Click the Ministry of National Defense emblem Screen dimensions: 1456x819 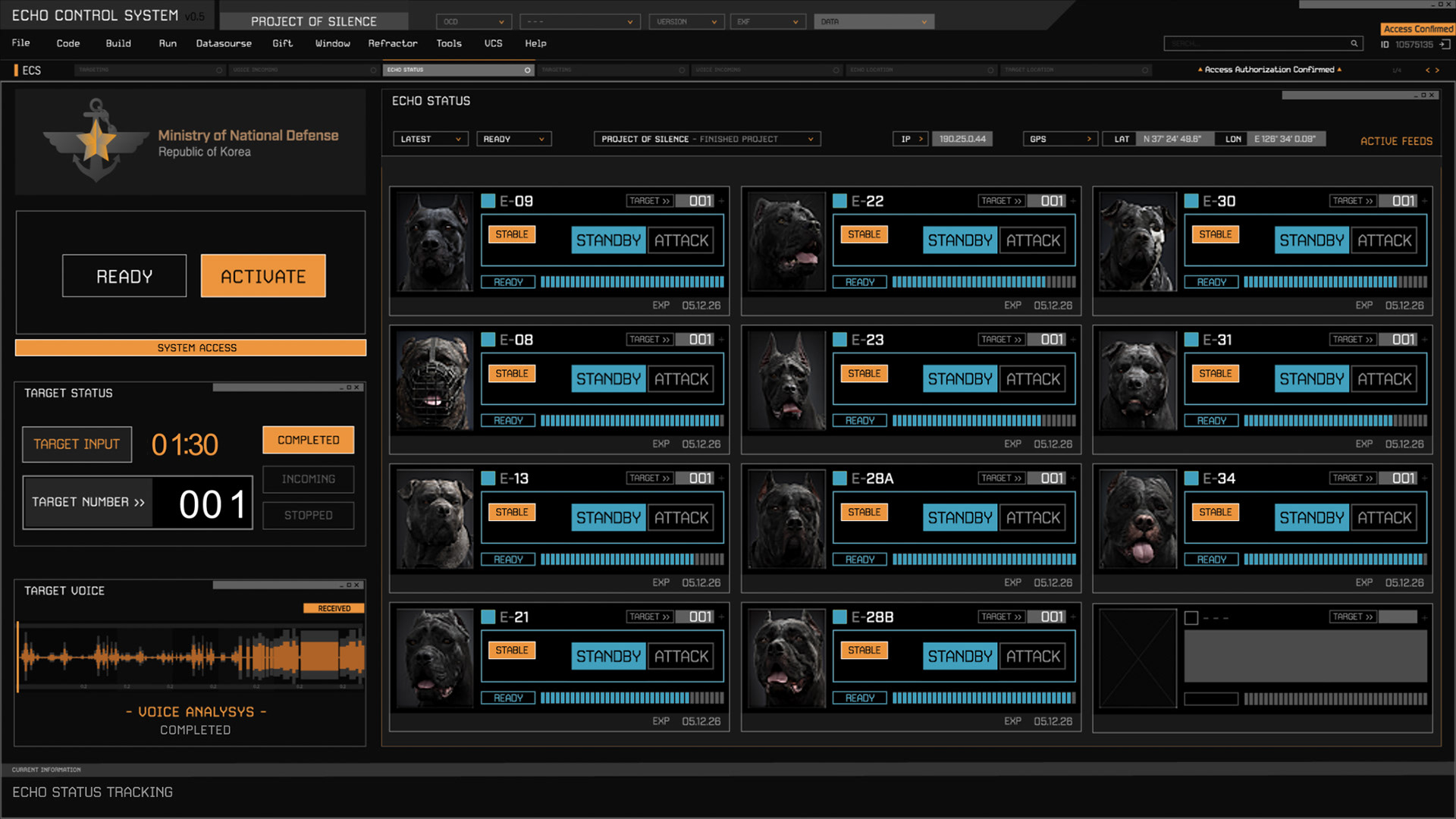click(x=96, y=141)
